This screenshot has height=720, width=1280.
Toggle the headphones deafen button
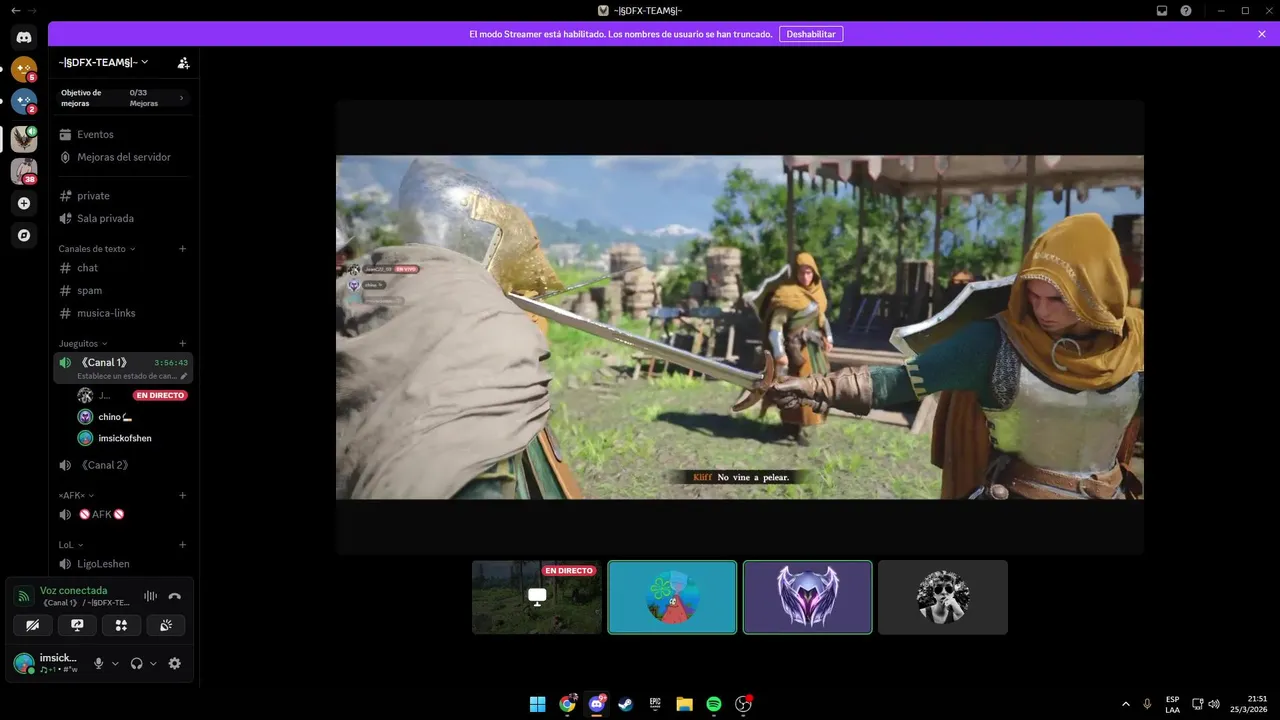click(x=137, y=663)
